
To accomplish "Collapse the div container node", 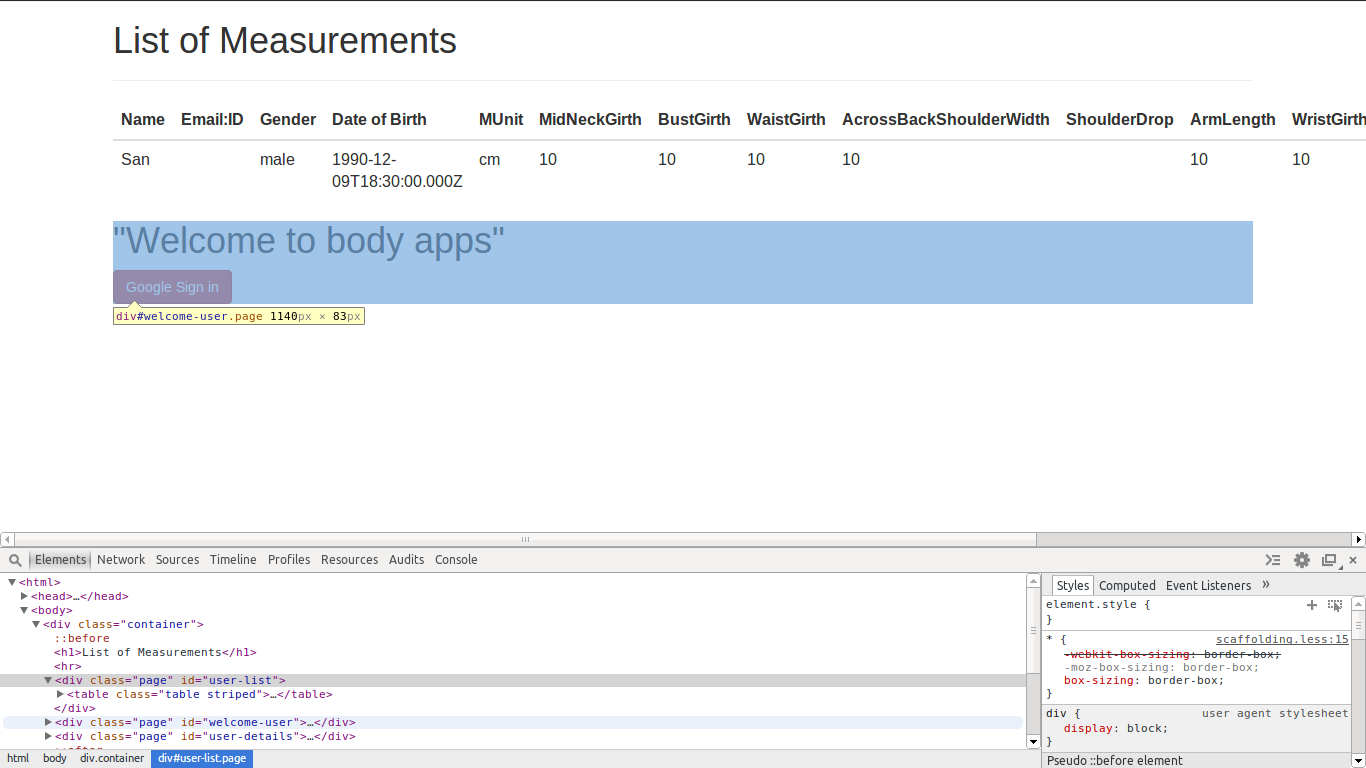I will 36,624.
